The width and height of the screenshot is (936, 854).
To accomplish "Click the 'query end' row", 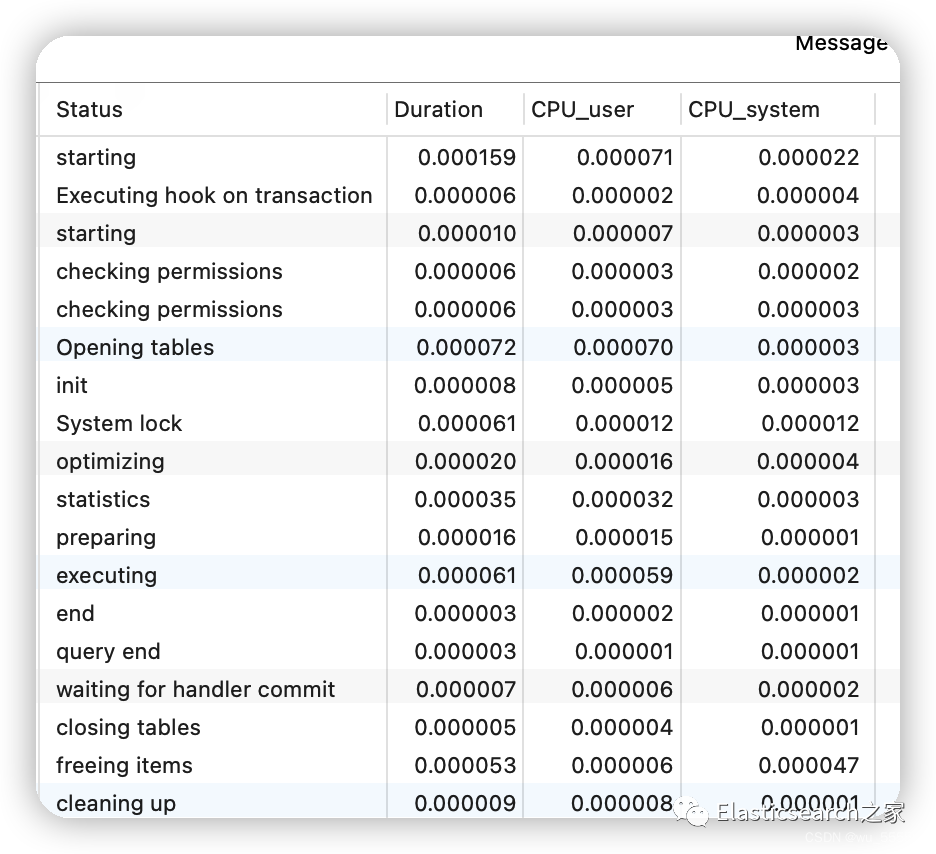I will (470, 651).
